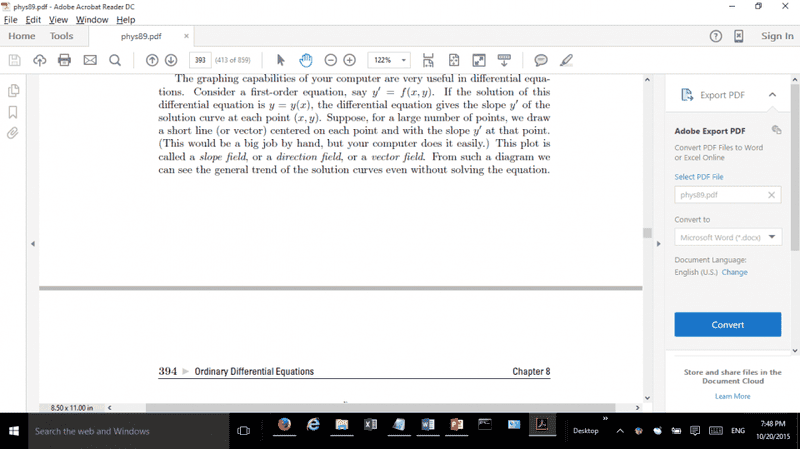Switch to the Home tab

(21, 36)
